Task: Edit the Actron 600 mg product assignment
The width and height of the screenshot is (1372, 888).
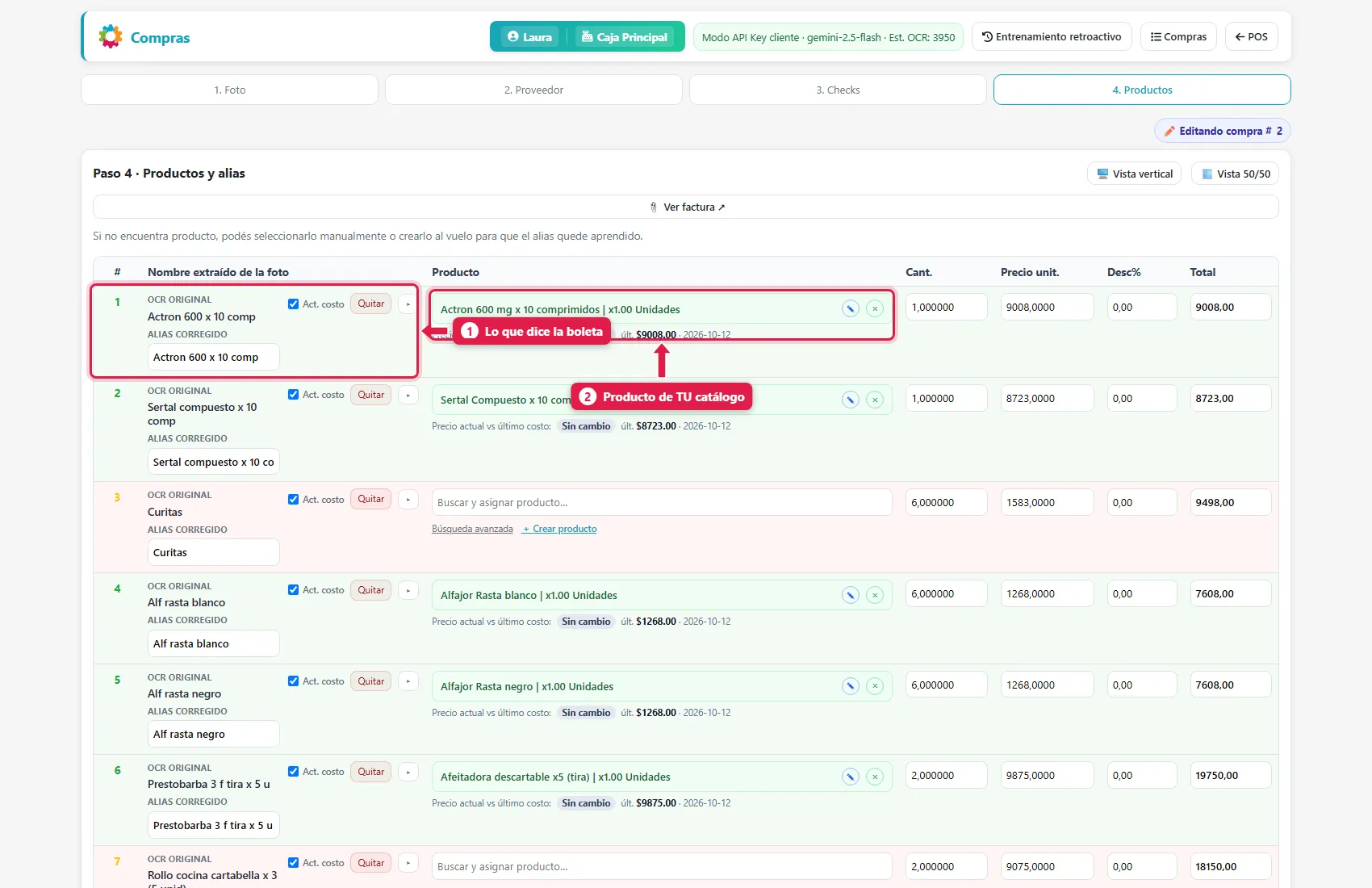Action: [850, 308]
